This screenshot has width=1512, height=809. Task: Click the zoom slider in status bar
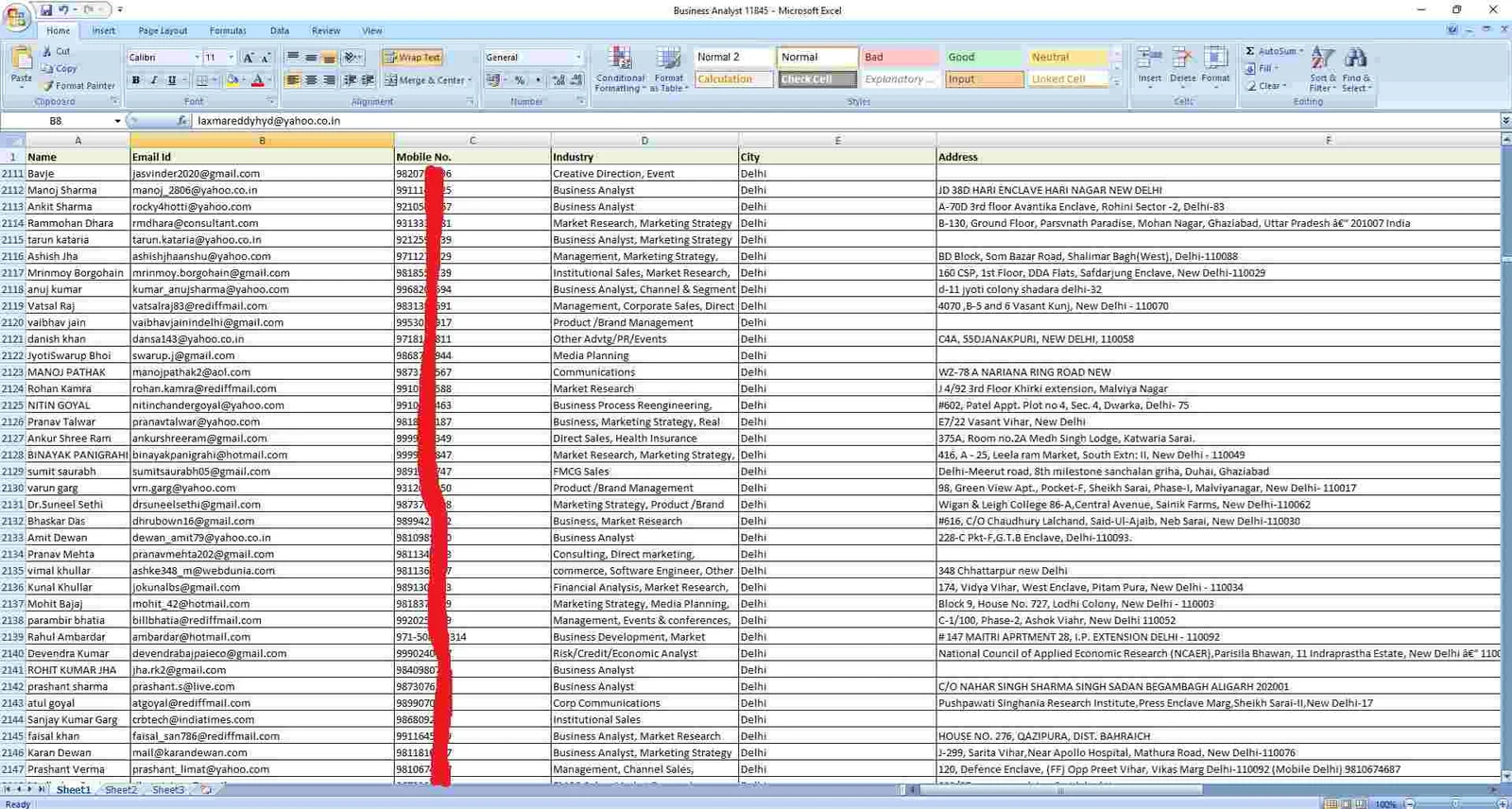[1455, 803]
